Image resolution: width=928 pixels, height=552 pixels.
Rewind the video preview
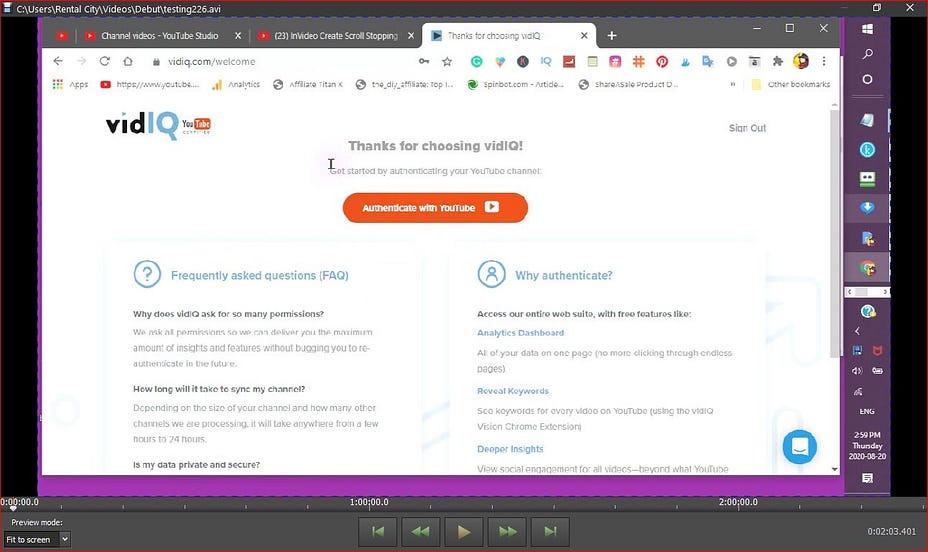(x=420, y=532)
